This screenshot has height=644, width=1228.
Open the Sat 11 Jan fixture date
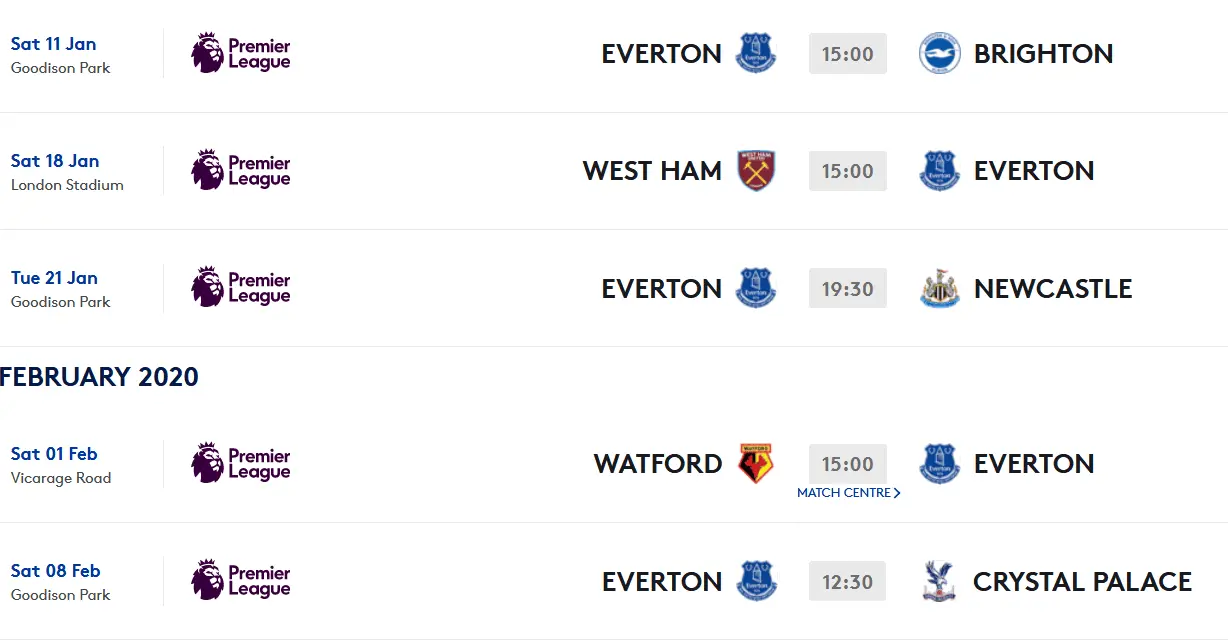(x=53, y=44)
